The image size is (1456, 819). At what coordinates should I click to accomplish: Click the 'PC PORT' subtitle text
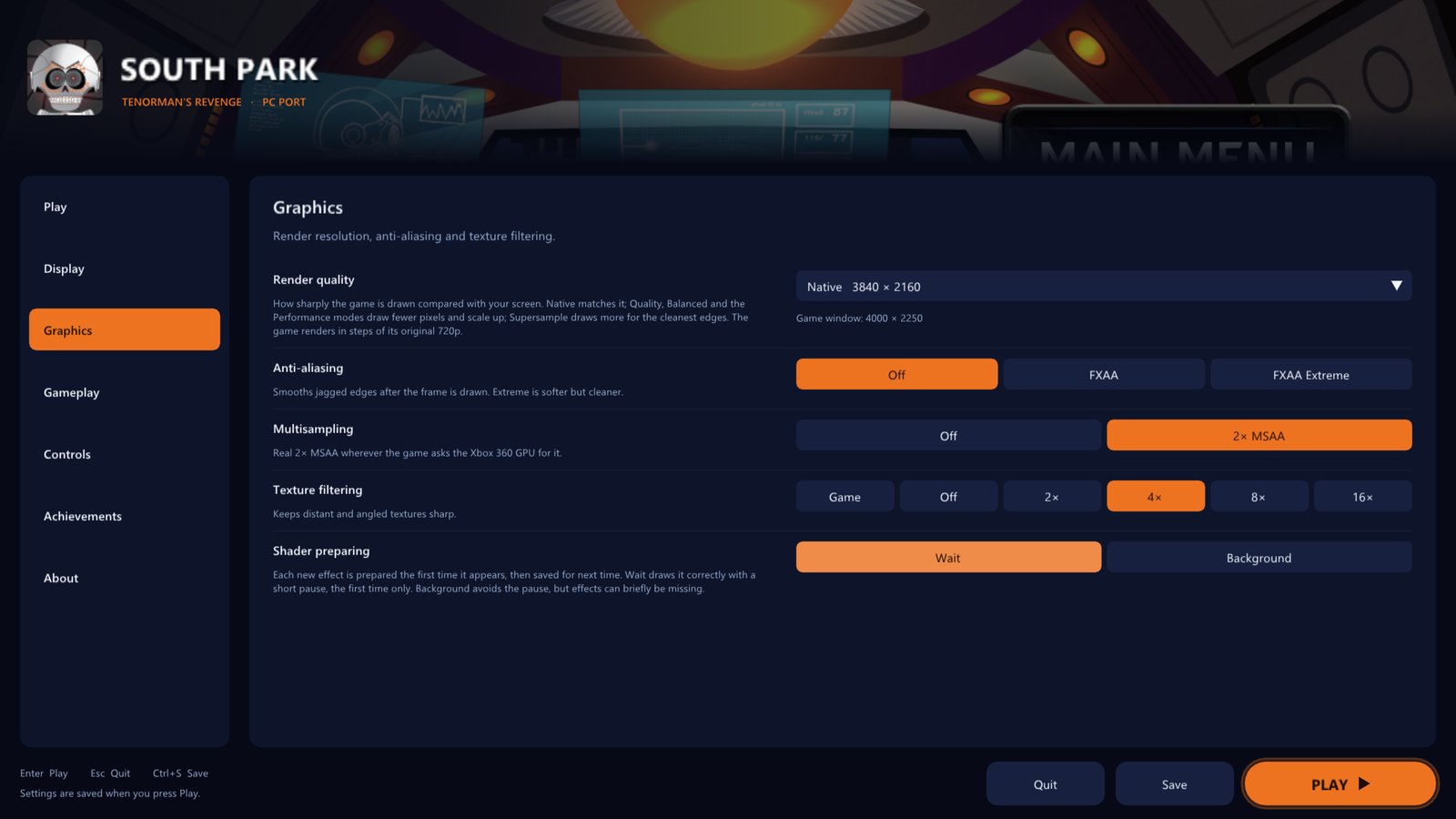pos(284,102)
